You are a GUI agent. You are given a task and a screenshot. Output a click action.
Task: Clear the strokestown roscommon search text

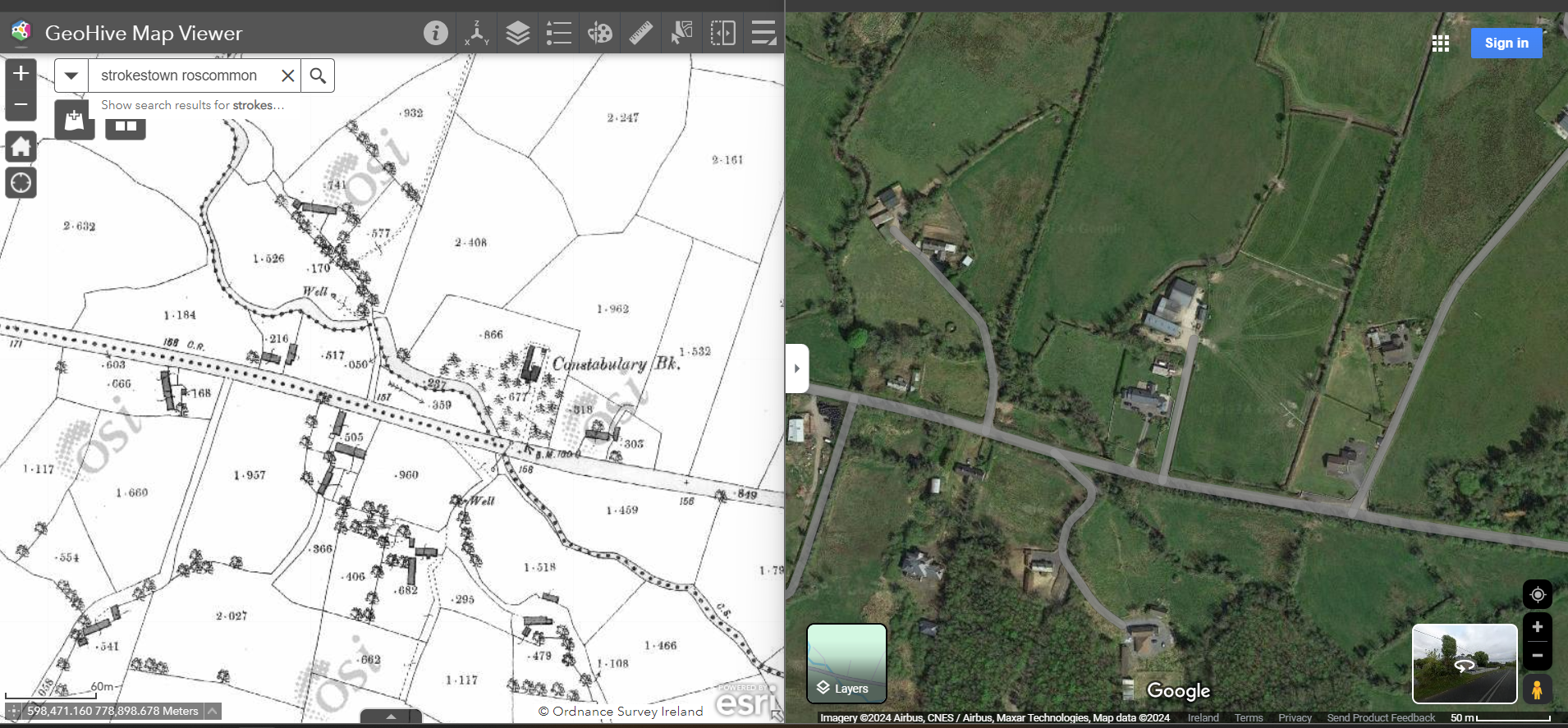287,76
